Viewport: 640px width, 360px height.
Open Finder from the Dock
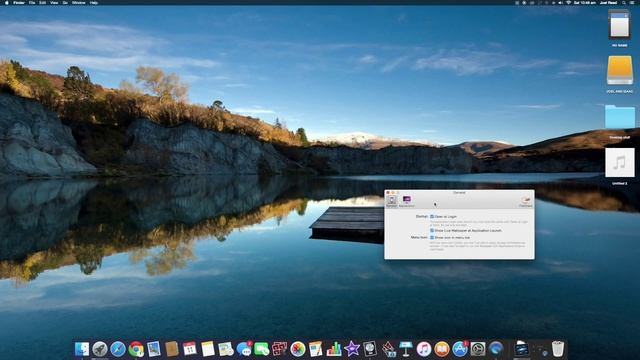click(x=82, y=349)
